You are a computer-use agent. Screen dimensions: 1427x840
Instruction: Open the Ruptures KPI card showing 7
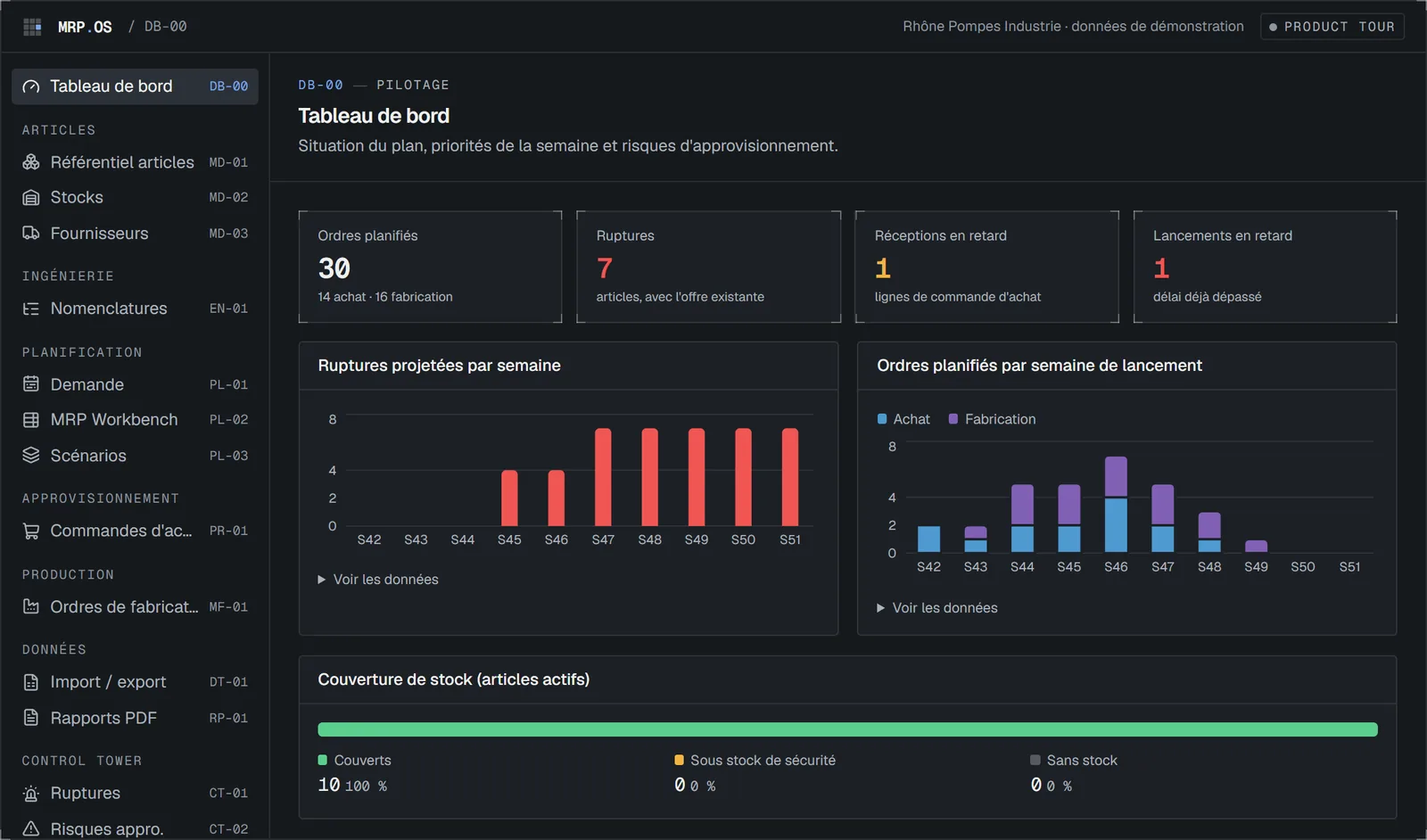tap(709, 267)
